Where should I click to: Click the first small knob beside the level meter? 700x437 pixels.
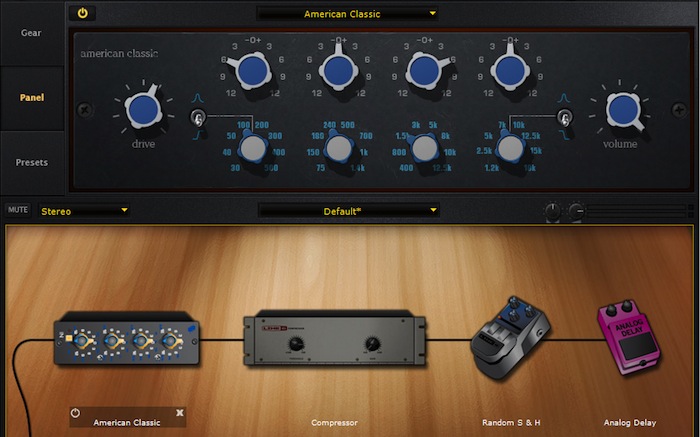click(x=553, y=210)
